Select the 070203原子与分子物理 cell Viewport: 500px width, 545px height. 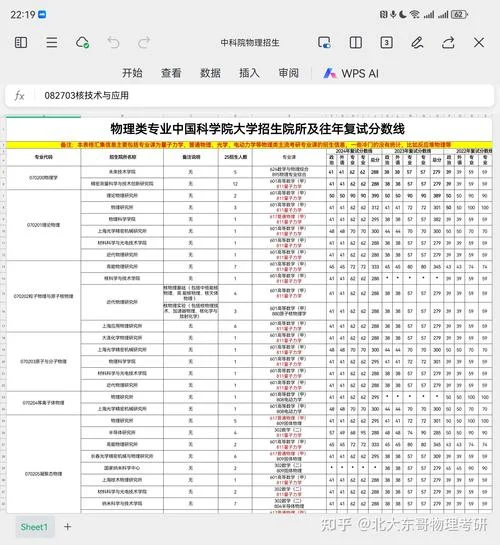[x=43, y=361]
